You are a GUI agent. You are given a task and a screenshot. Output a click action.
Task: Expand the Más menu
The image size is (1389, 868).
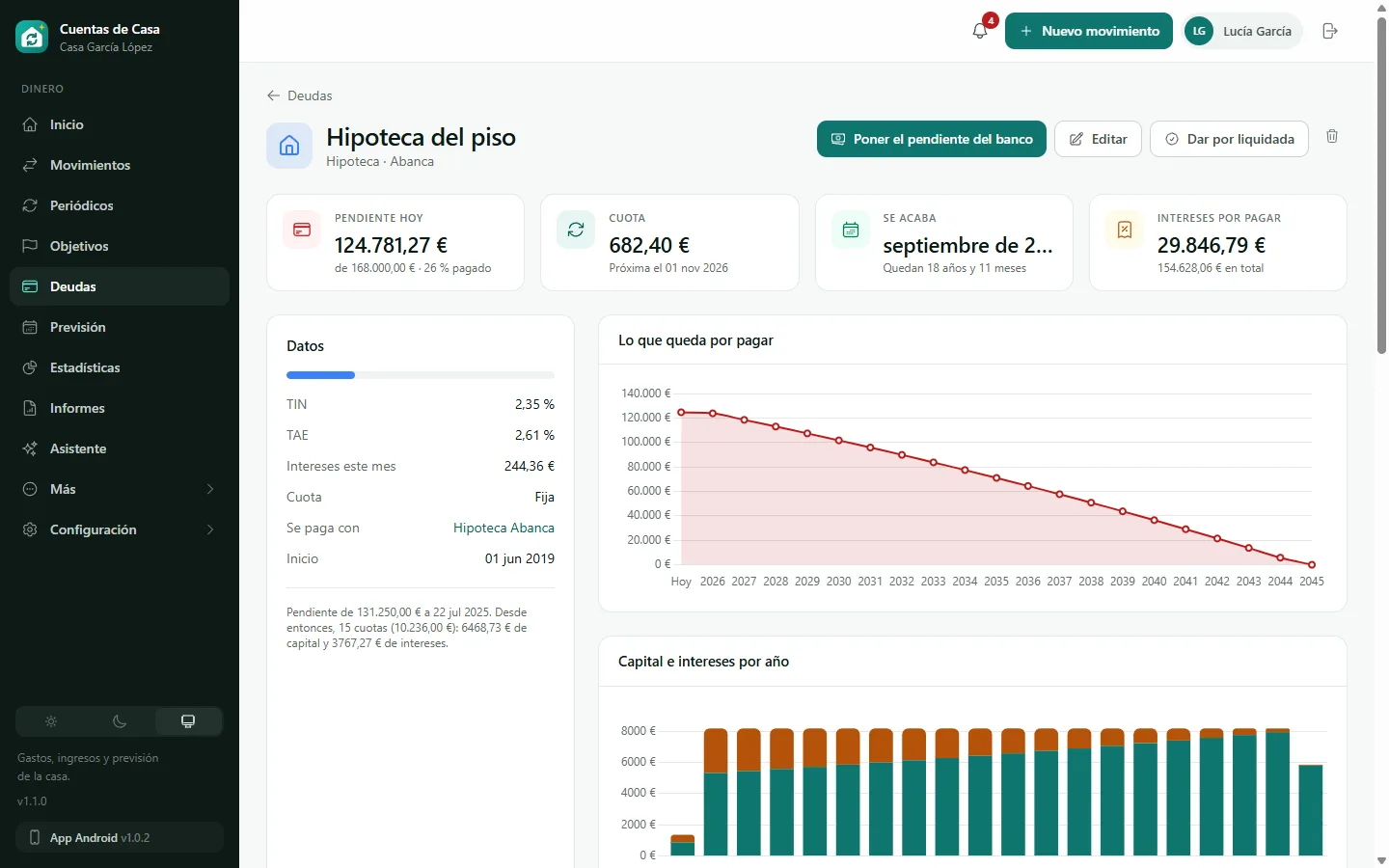point(120,489)
